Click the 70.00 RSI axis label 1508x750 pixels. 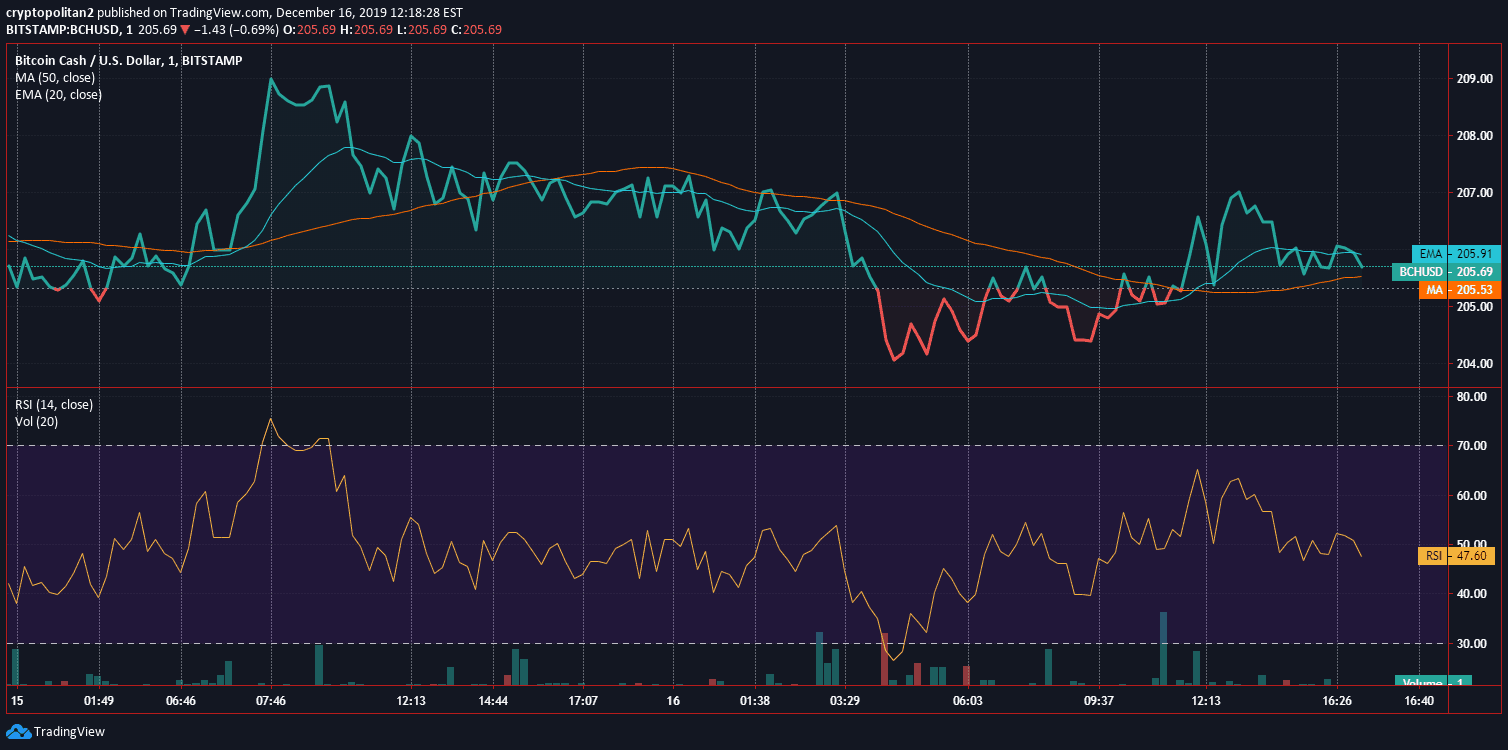click(x=1471, y=446)
